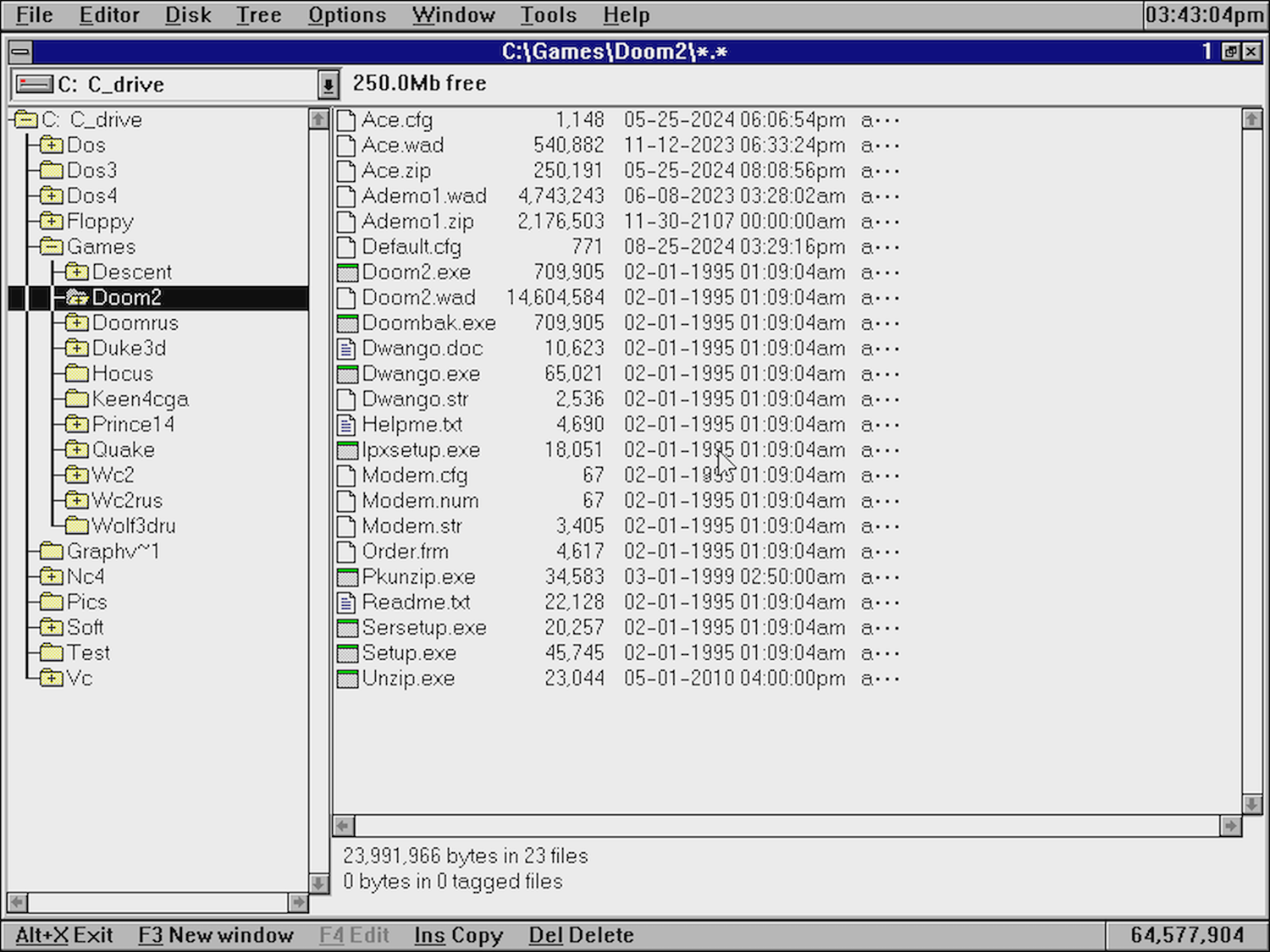Image resolution: width=1270 pixels, height=952 pixels.
Task: Click Alt+X Exit in bottom bar
Action: (64, 935)
